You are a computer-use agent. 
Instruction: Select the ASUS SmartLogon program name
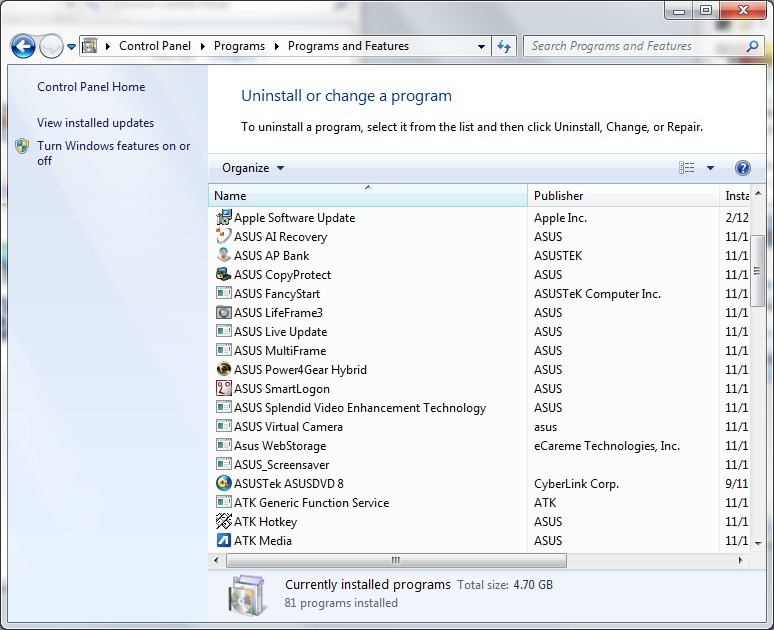[282, 389]
